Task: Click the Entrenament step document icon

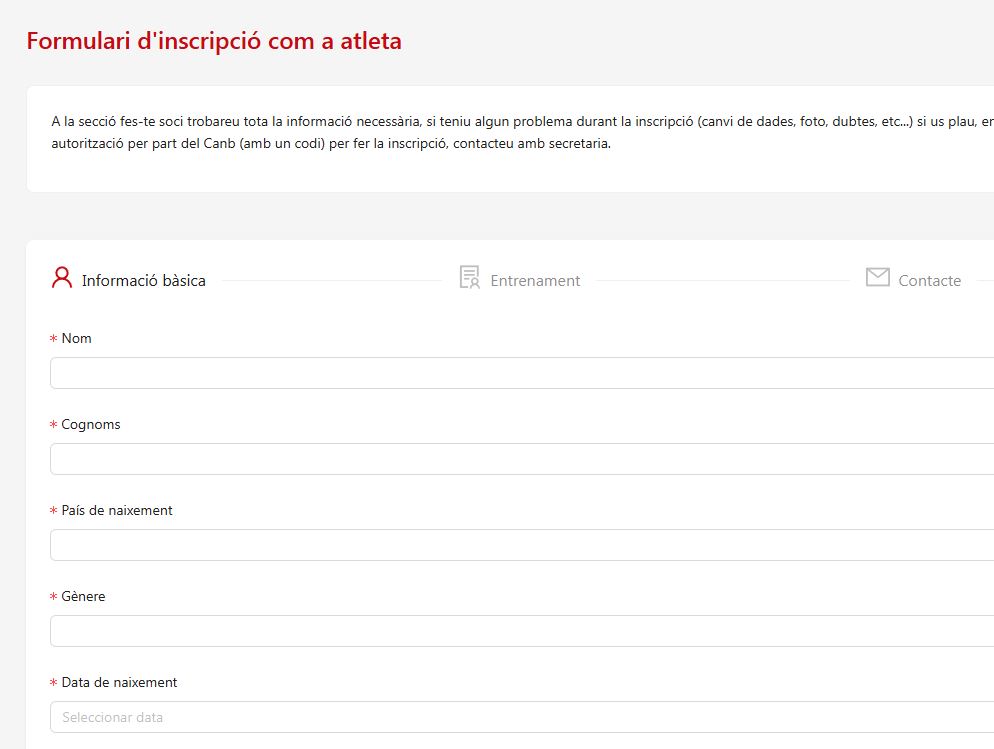Action: (469, 278)
